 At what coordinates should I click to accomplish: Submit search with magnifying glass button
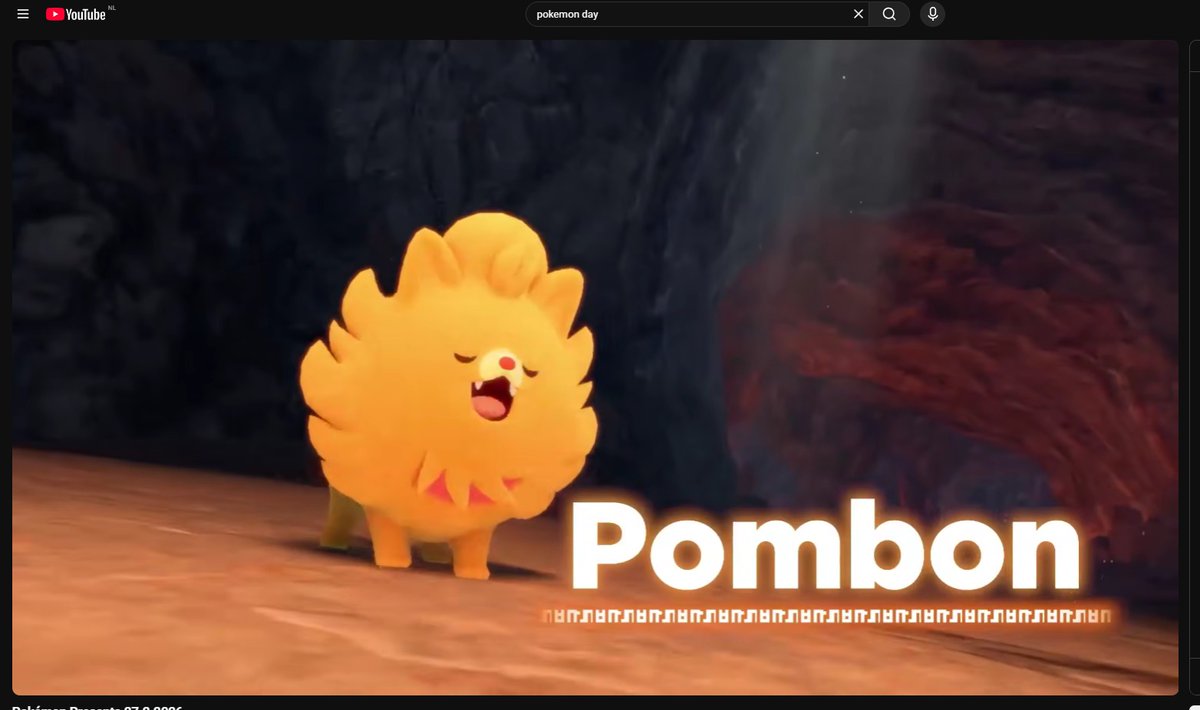(x=889, y=14)
